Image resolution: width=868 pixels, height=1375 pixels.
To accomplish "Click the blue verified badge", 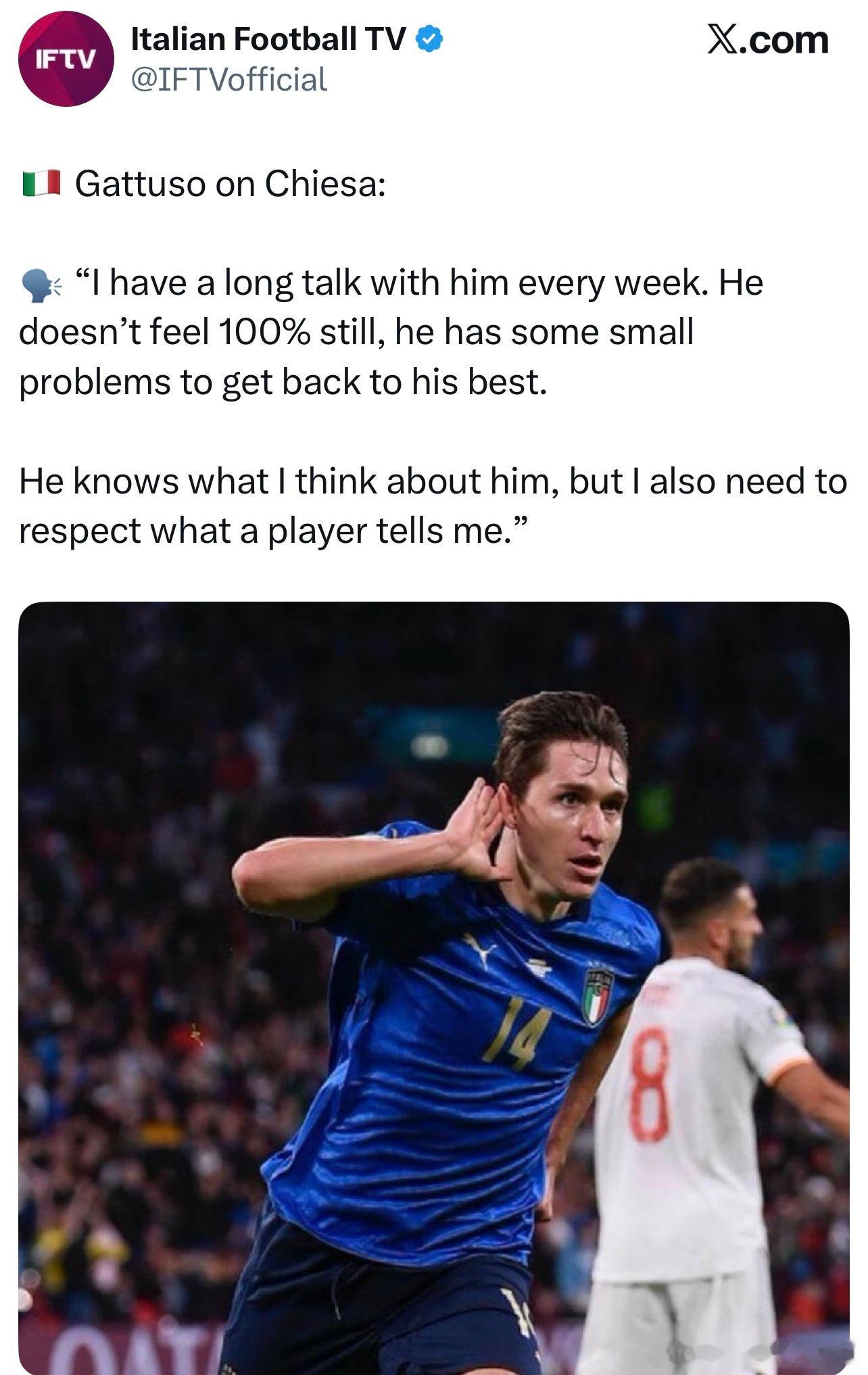I will coord(429,40).
